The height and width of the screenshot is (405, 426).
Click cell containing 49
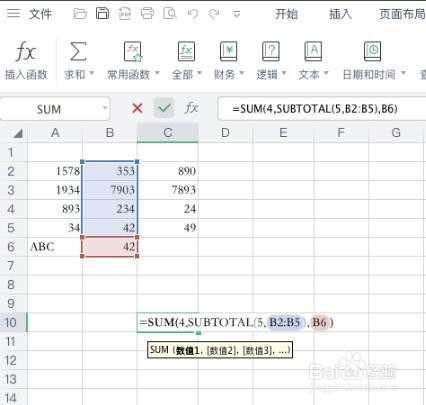pos(168,228)
